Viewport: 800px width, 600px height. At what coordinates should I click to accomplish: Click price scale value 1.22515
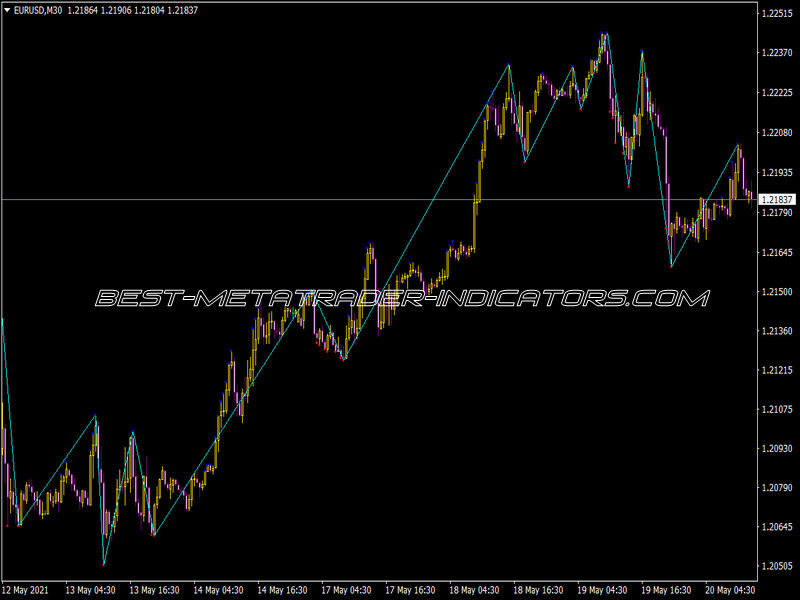pyautogui.click(x=777, y=14)
